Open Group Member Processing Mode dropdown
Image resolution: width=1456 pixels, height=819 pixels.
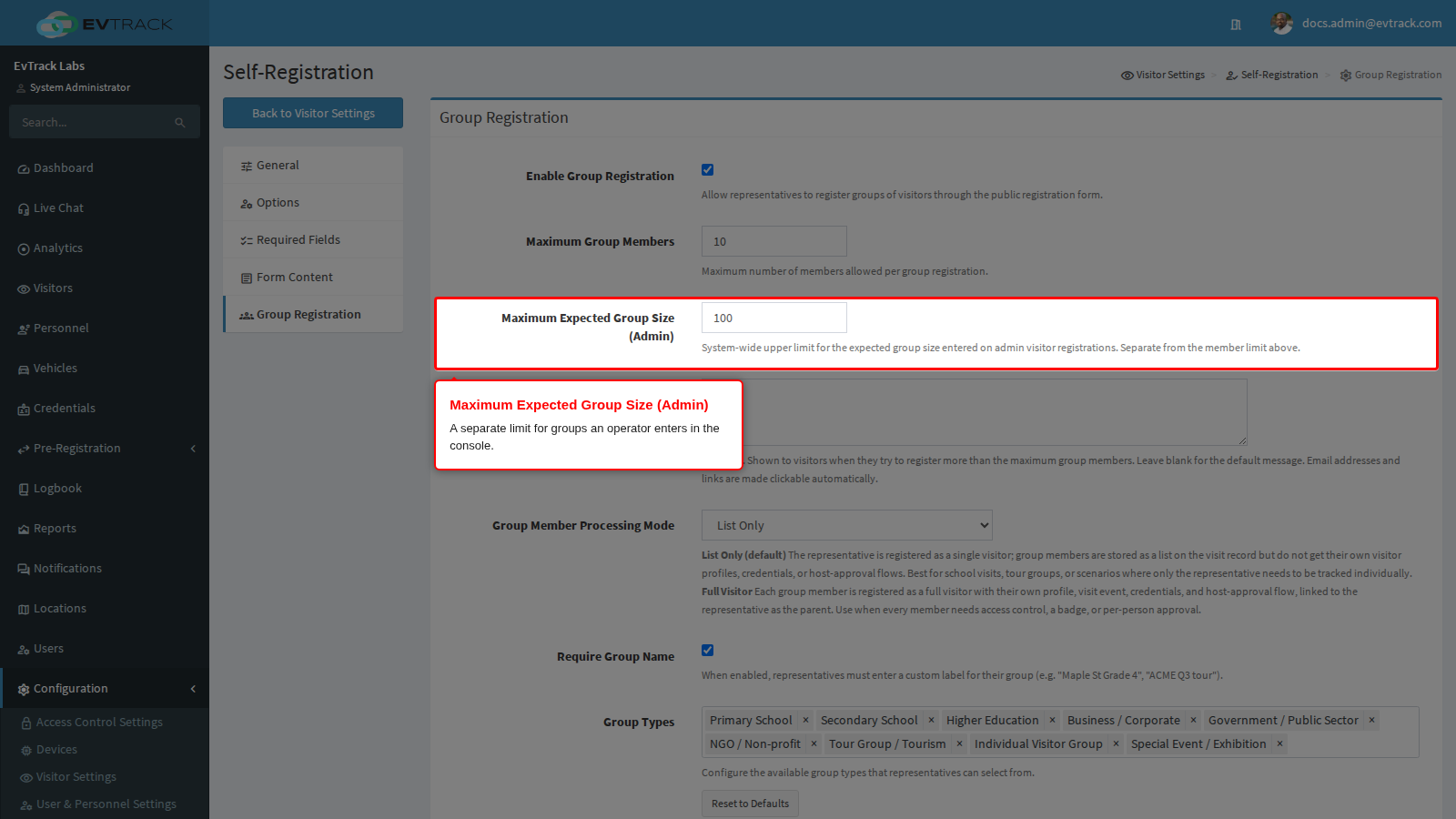(x=846, y=525)
